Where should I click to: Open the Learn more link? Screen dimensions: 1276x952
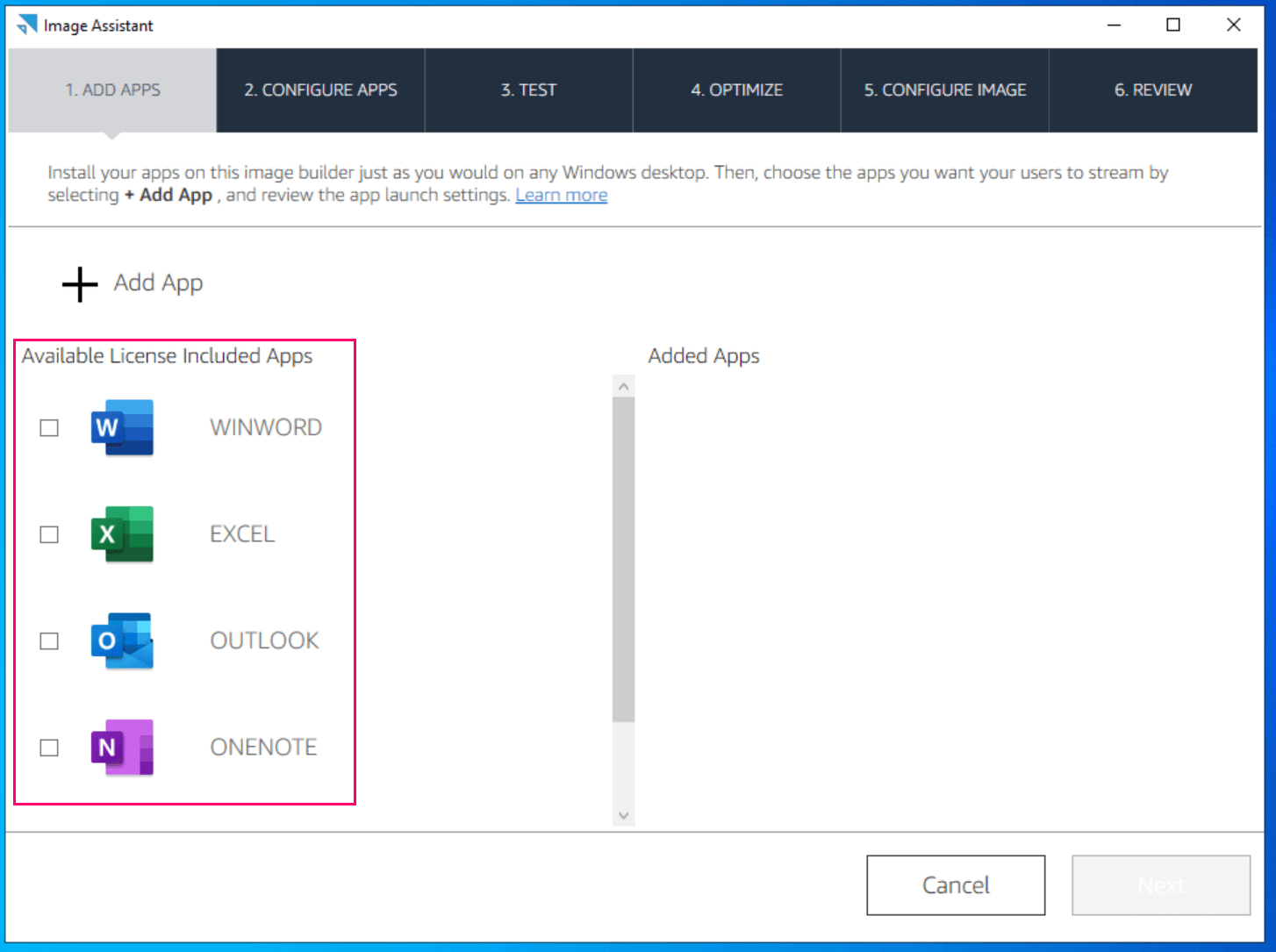pos(561,195)
